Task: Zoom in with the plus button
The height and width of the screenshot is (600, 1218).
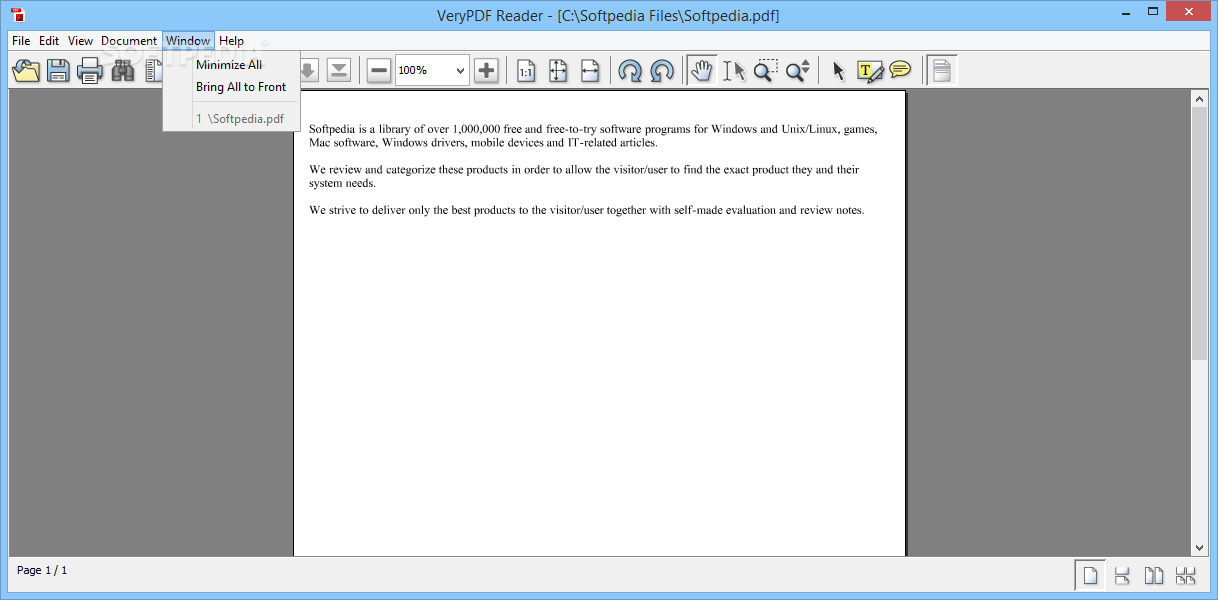Action: coord(486,70)
